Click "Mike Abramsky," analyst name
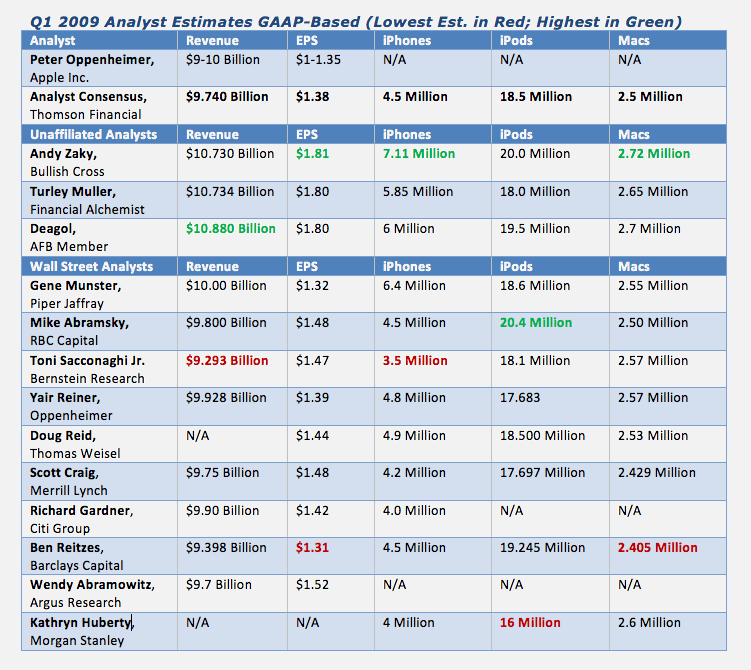751x670 pixels. 80,323
